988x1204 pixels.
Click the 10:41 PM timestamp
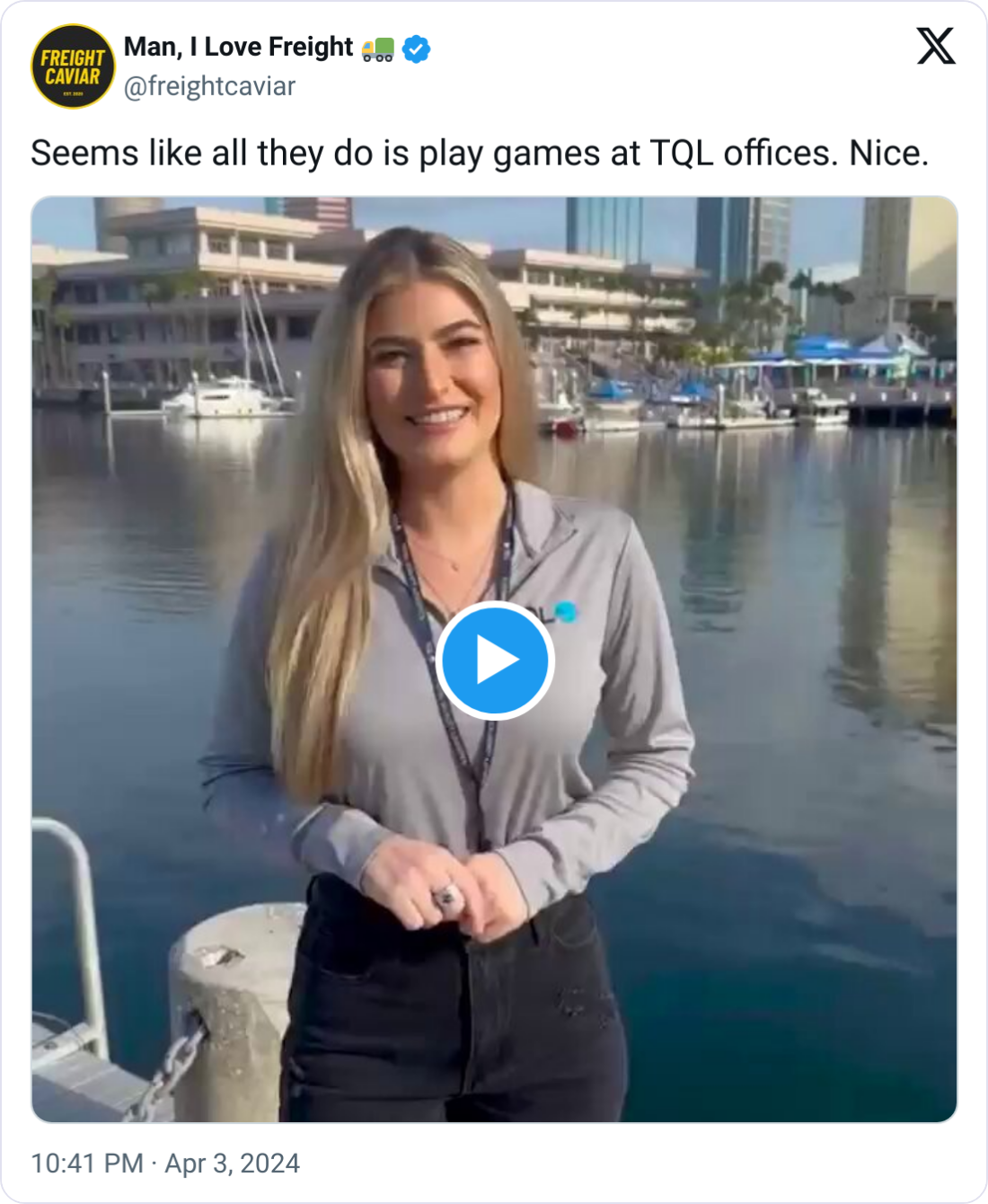pos(87,1164)
